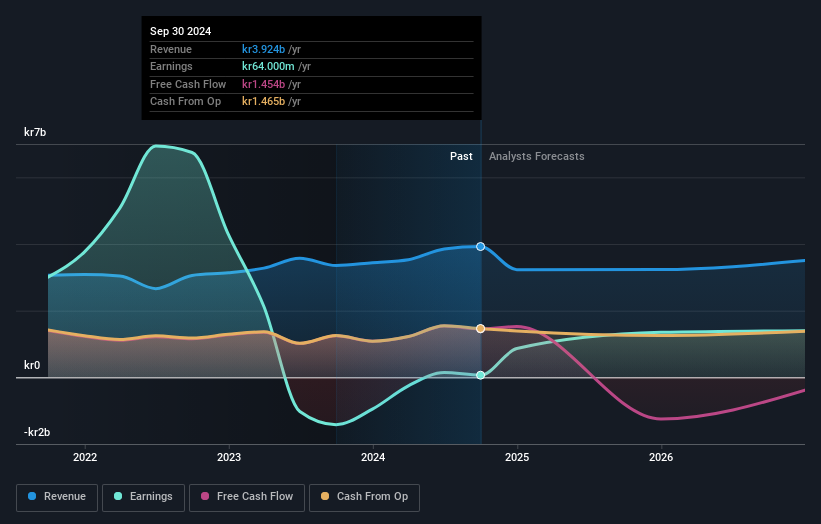Click the kr1.454b free cash flow value
Image resolution: width=821 pixels, height=524 pixels.
(263, 84)
